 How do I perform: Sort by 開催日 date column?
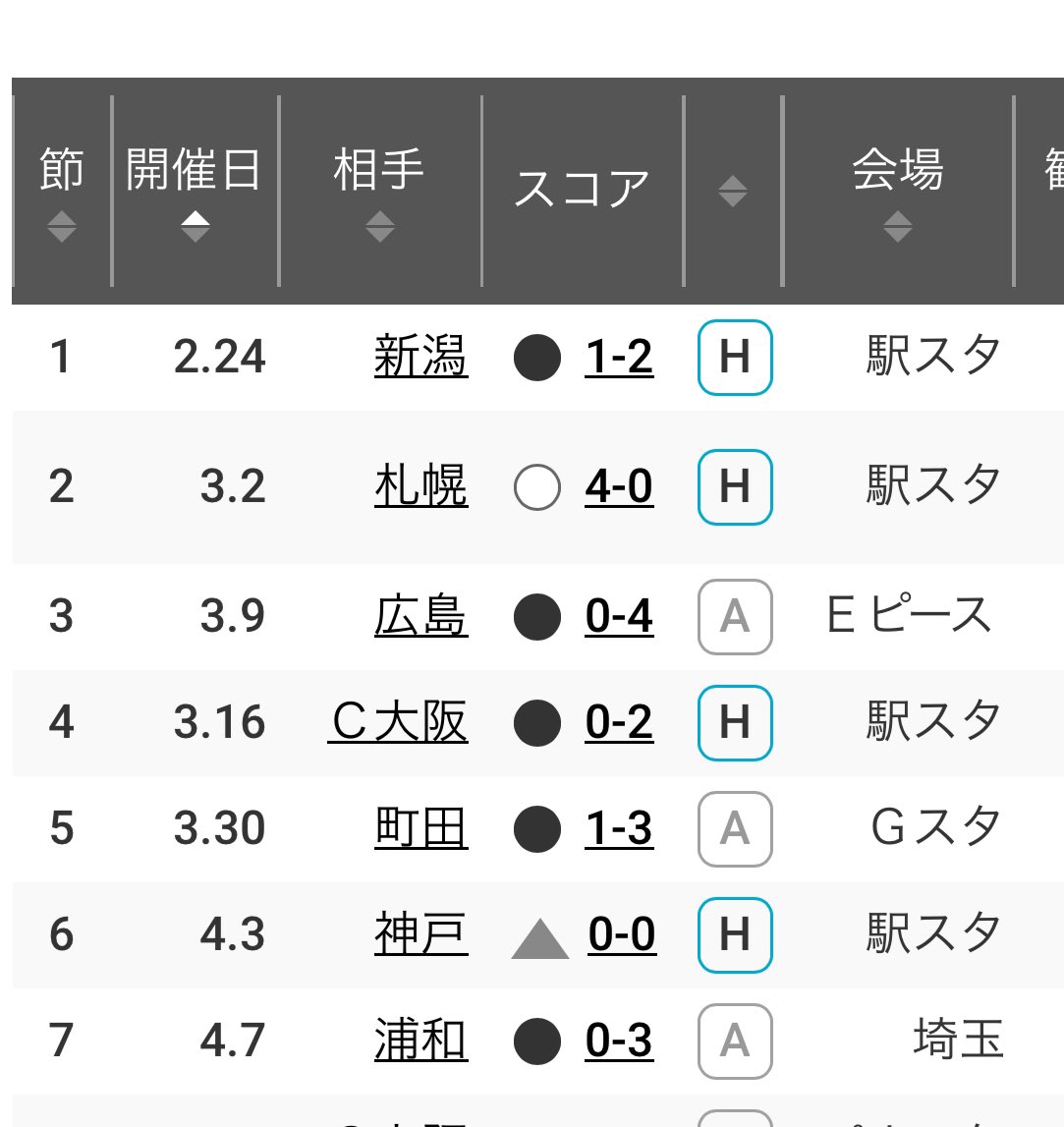(x=195, y=227)
